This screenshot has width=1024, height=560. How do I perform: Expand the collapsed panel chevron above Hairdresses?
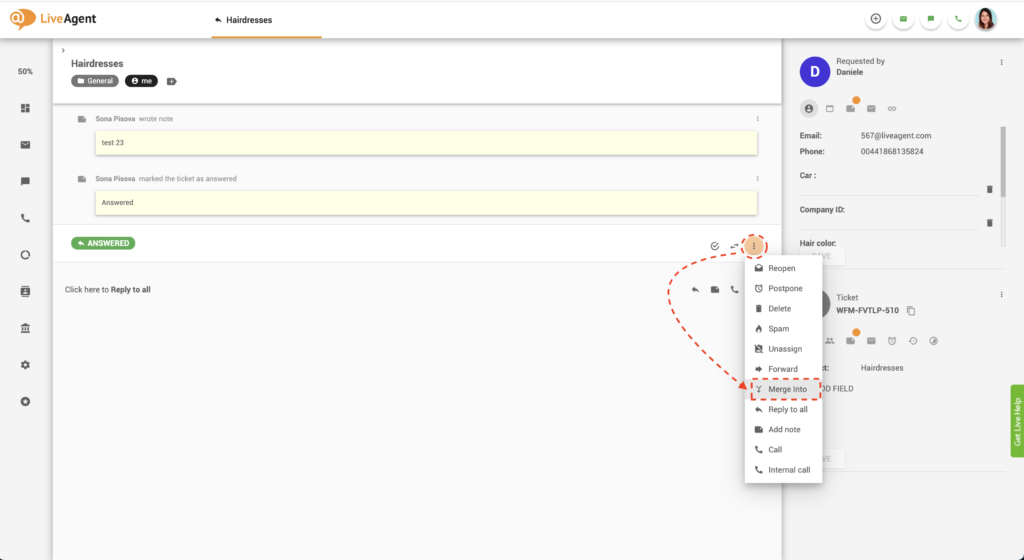(63, 50)
